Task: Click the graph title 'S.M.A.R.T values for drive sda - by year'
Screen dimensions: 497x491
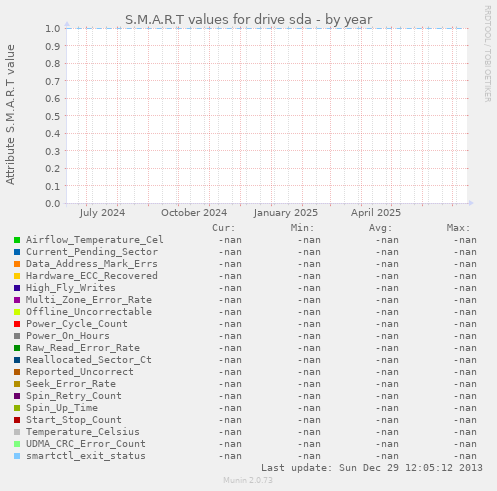Action: tap(249, 20)
